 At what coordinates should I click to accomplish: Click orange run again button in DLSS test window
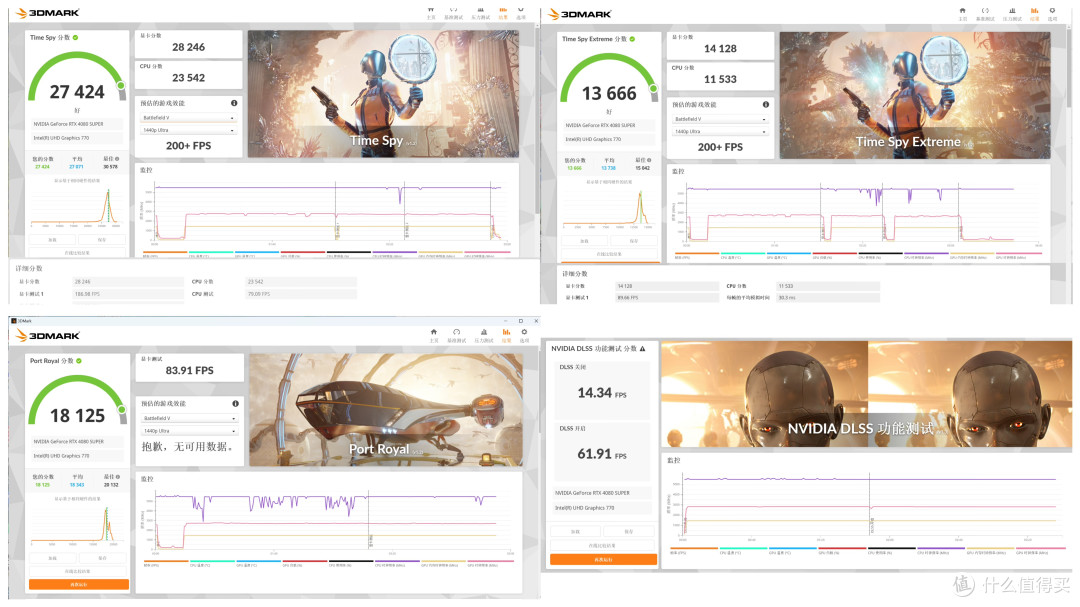603,559
